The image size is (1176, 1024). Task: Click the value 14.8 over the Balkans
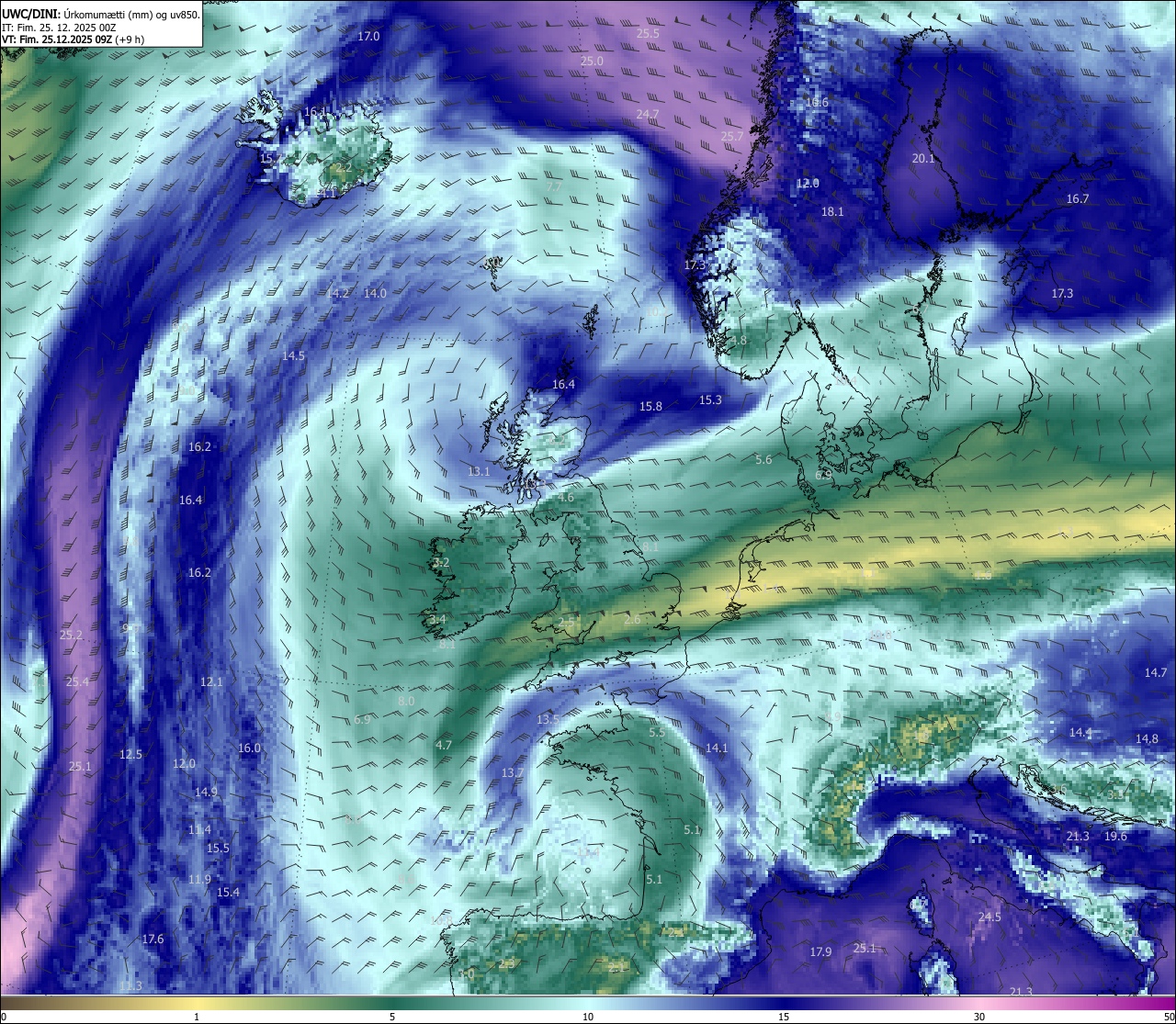point(1147,738)
